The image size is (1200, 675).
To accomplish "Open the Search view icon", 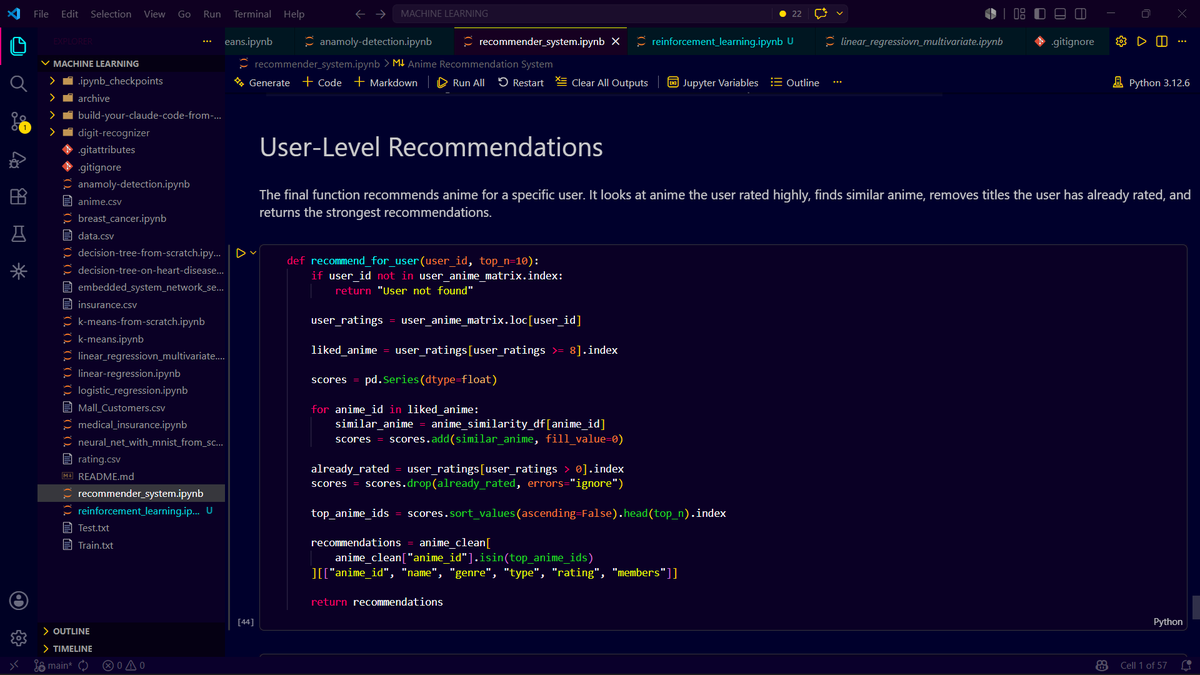I will 18,84.
